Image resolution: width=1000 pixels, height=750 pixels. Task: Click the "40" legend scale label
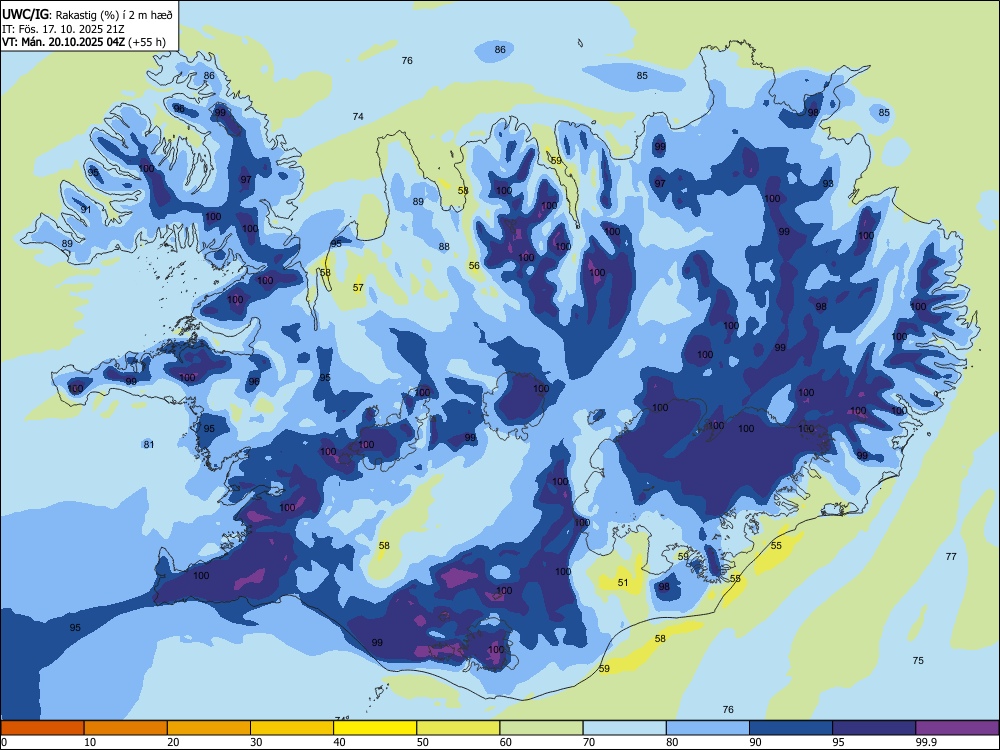339,742
